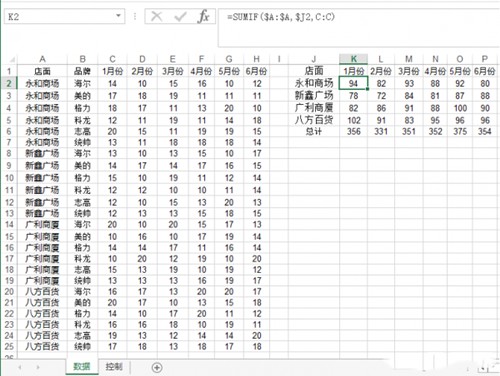The height and width of the screenshot is (376, 500).
Task: Click inside the Name Box showing K2
Action: 59,16
